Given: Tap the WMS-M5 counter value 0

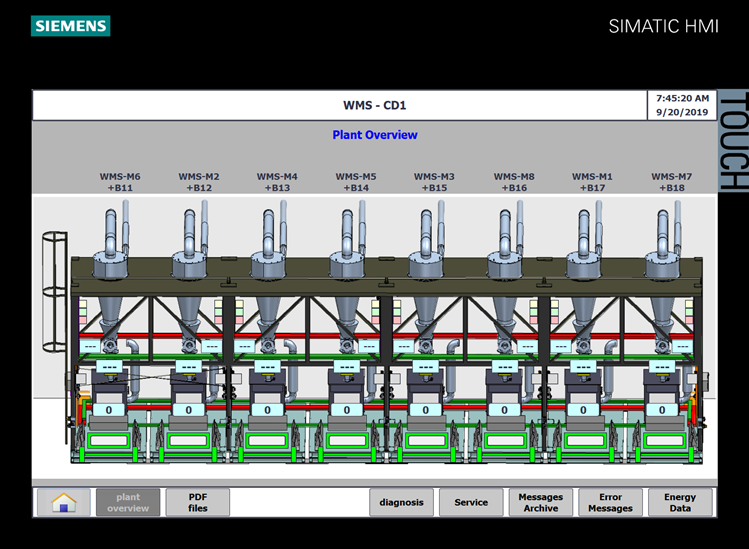Looking at the screenshot, I should pos(347,410).
